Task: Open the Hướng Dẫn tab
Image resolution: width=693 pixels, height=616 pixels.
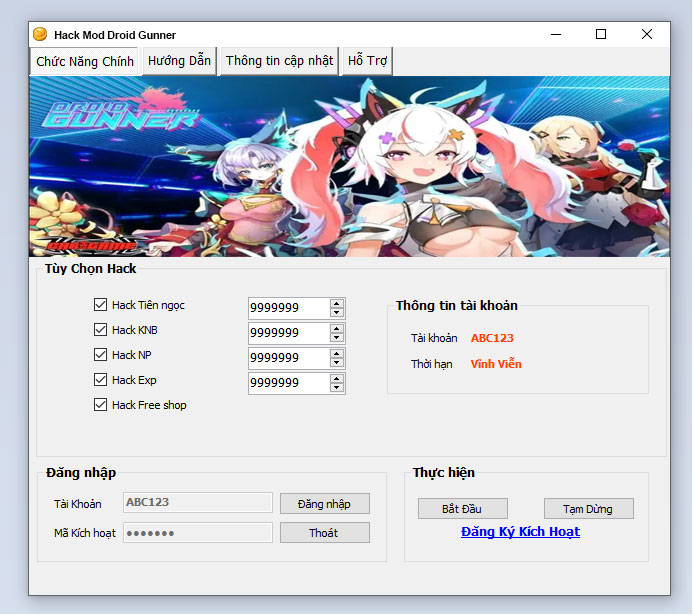Action: click(x=179, y=61)
